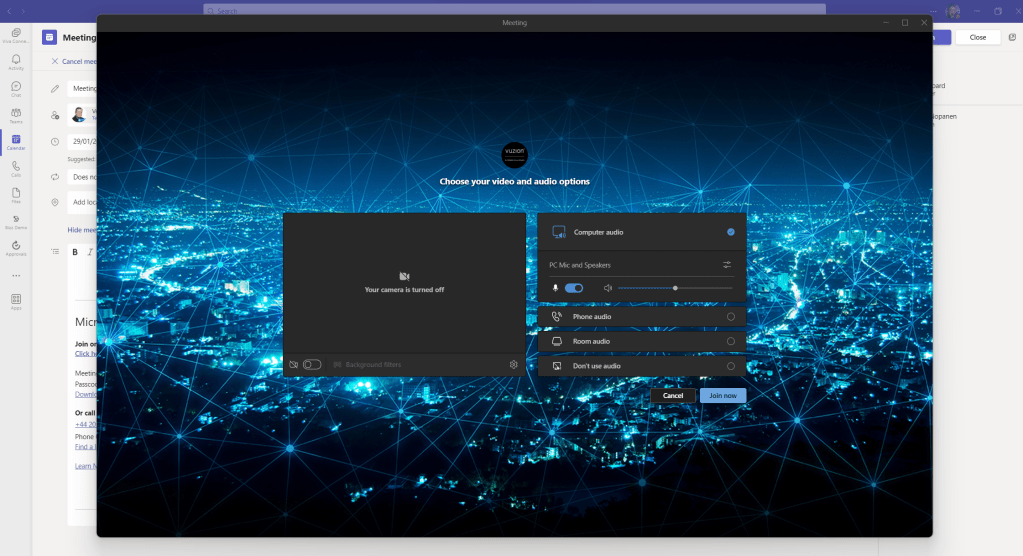The height and width of the screenshot is (556, 1023).
Task: Open the Approvals app icon
Action: click(x=16, y=247)
